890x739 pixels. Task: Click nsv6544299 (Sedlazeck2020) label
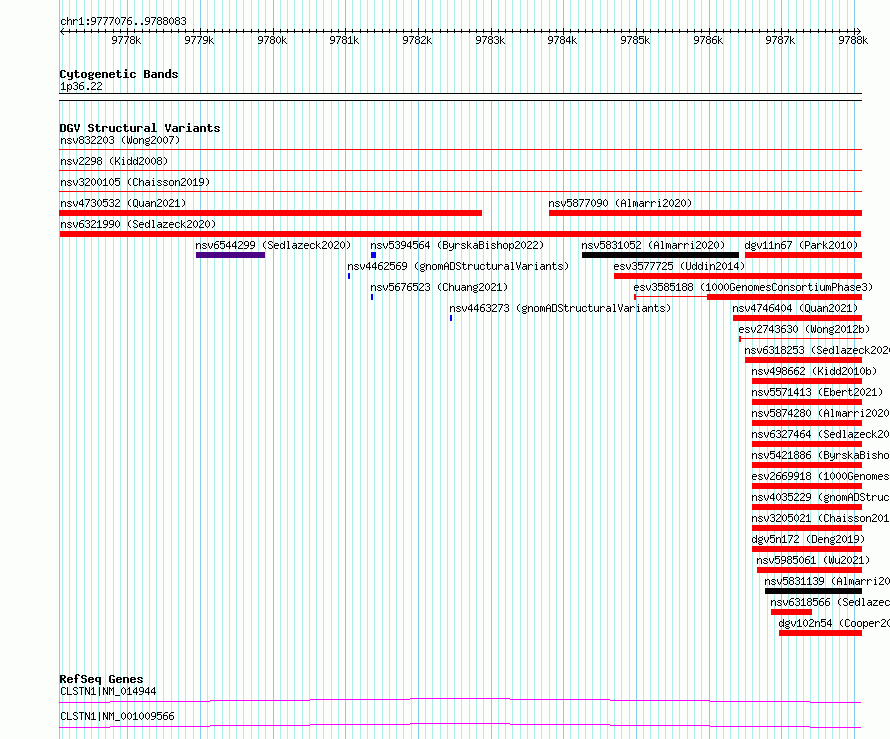pyautogui.click(x=273, y=245)
